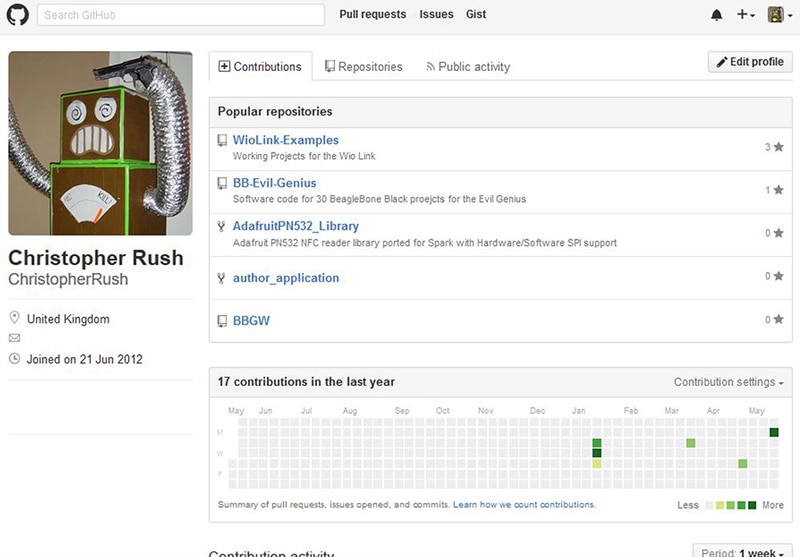Screen dimensions: 800x557
Task: Switch to the Public activity tab
Action: coord(467,67)
